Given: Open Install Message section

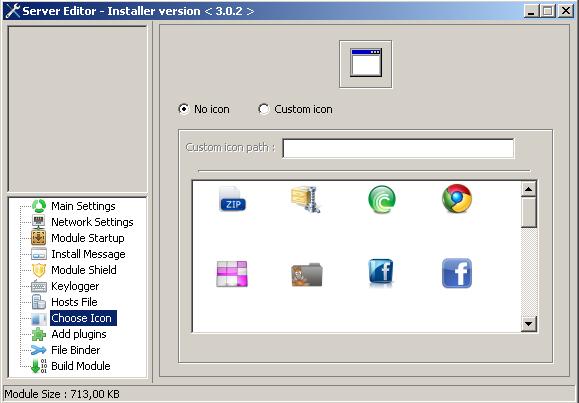Looking at the screenshot, I should tap(88, 254).
